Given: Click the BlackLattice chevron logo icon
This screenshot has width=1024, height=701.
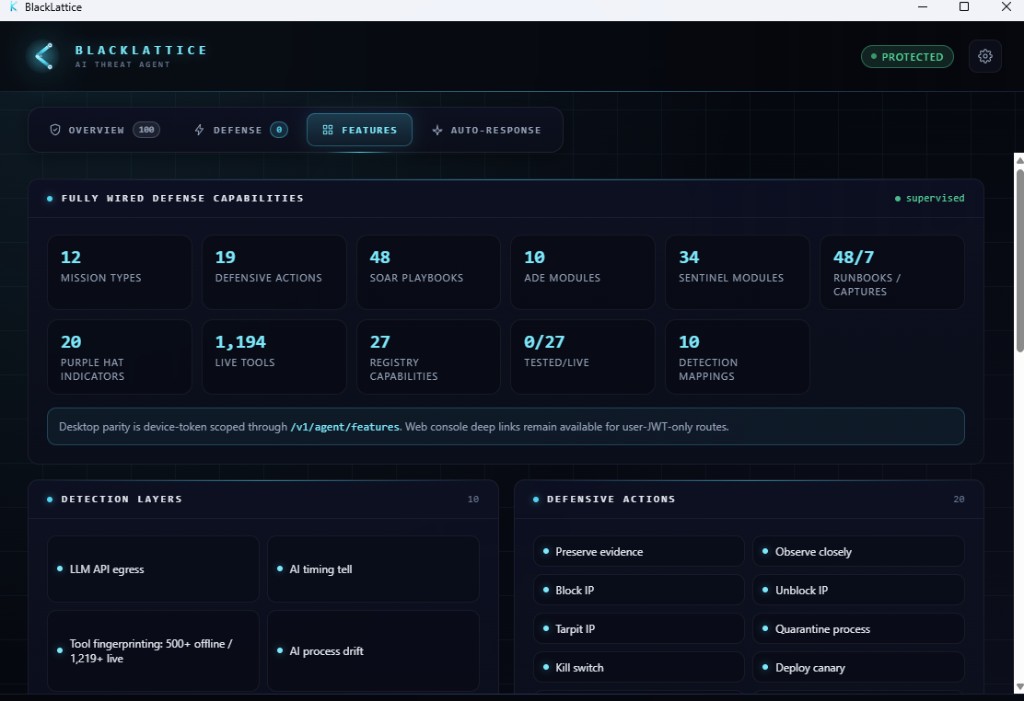Looking at the screenshot, I should pyautogui.click(x=44, y=56).
